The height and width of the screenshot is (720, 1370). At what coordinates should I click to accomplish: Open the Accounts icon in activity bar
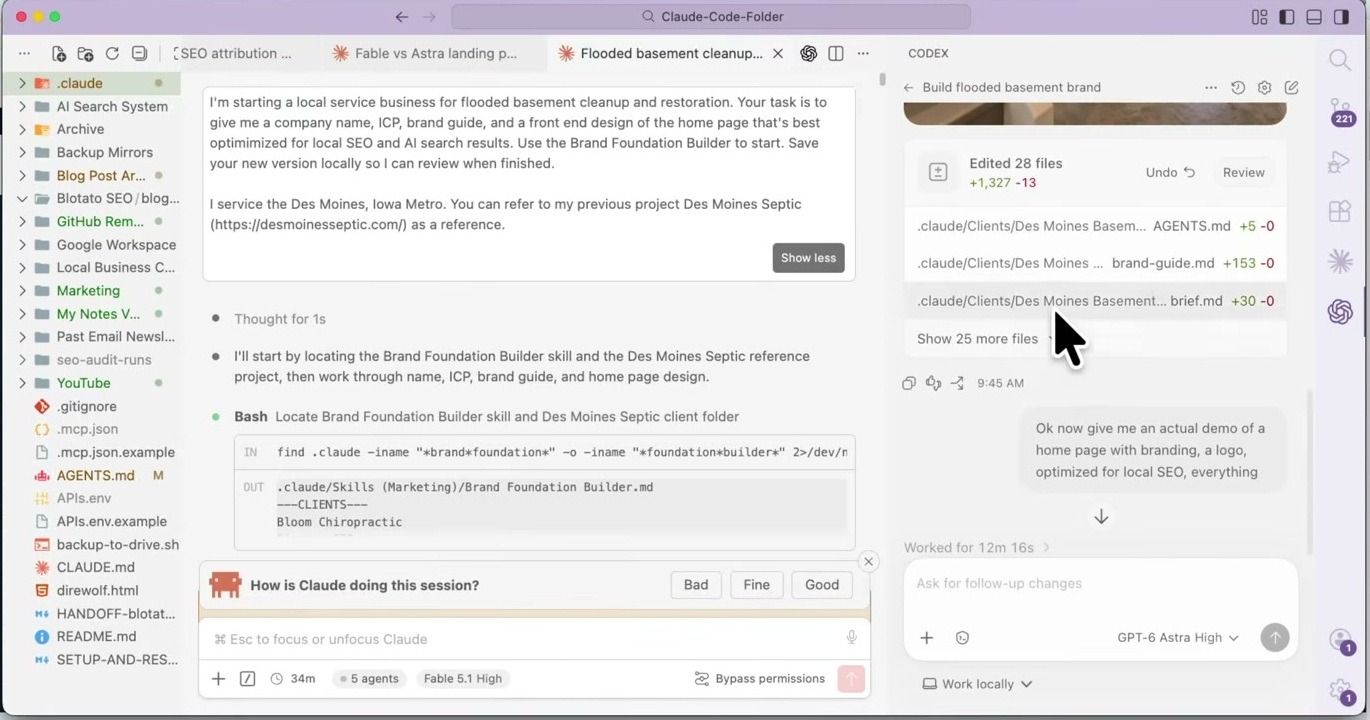click(x=1340, y=640)
